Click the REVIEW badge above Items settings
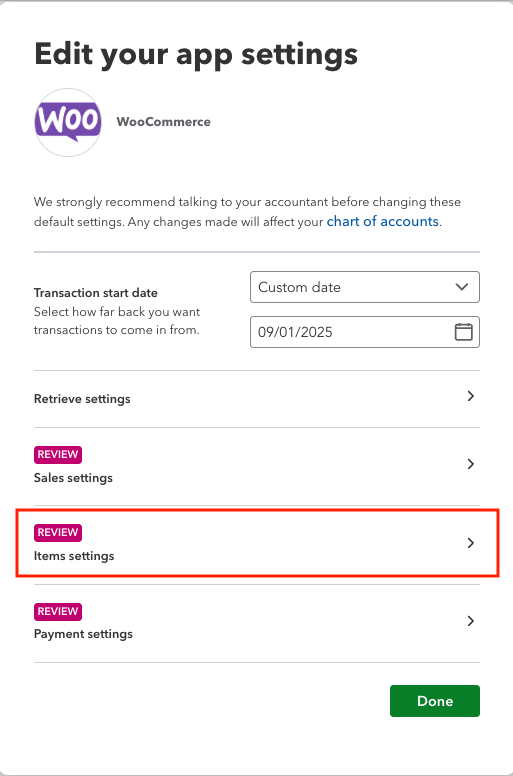513x776 pixels. point(58,533)
